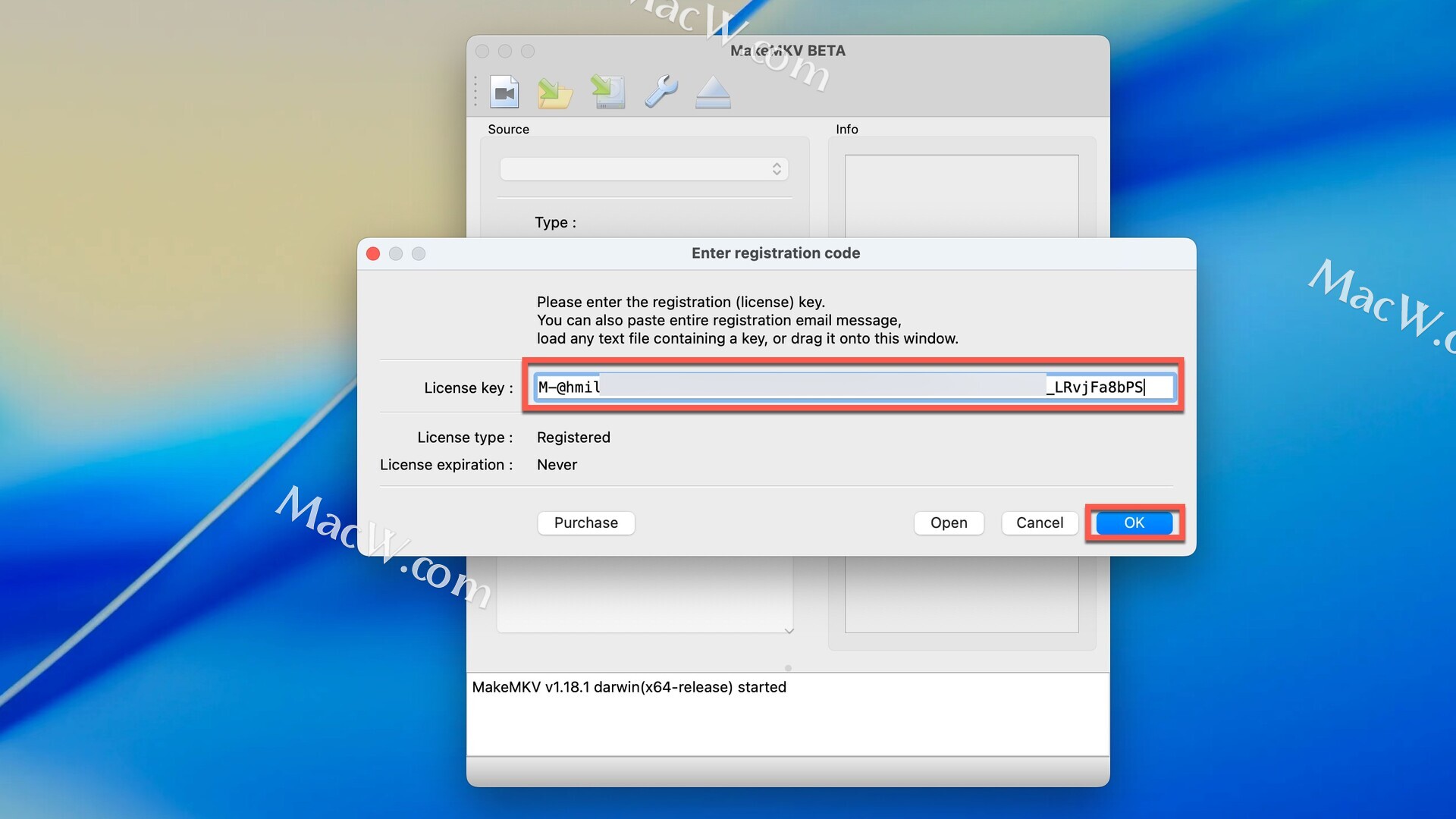Click the 'Registered' license type text
1456x819 pixels.
coord(573,438)
